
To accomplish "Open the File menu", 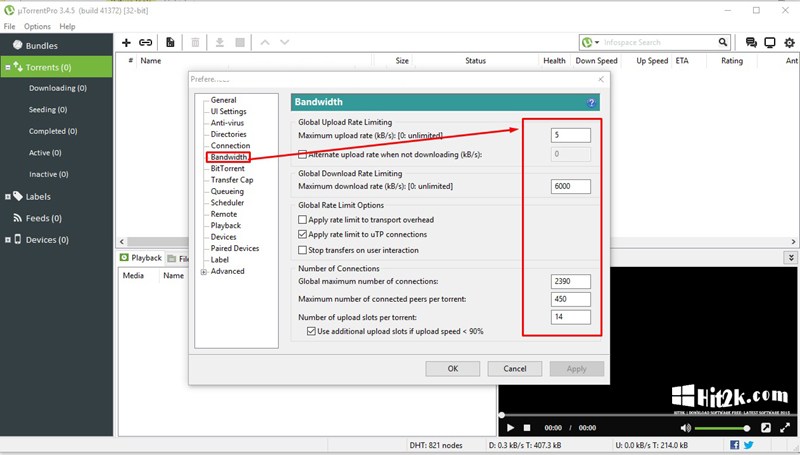I will pos(9,26).
